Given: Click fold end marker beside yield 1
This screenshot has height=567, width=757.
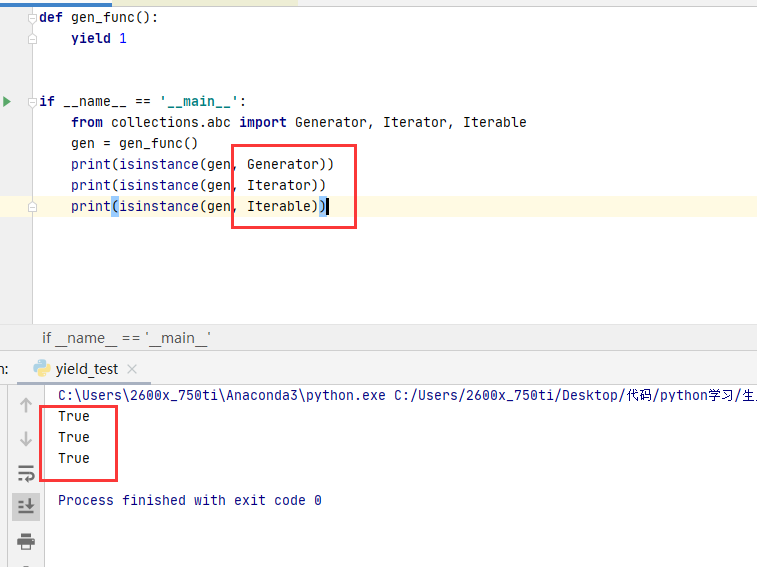Looking at the screenshot, I should pos(32,39).
